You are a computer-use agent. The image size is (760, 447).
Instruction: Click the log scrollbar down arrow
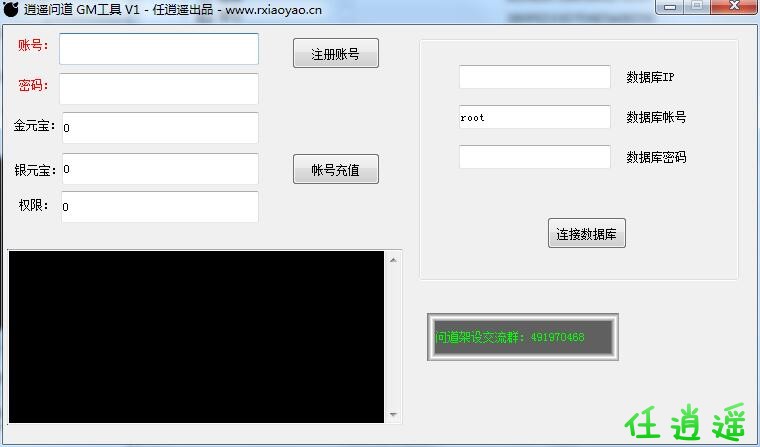(393, 414)
